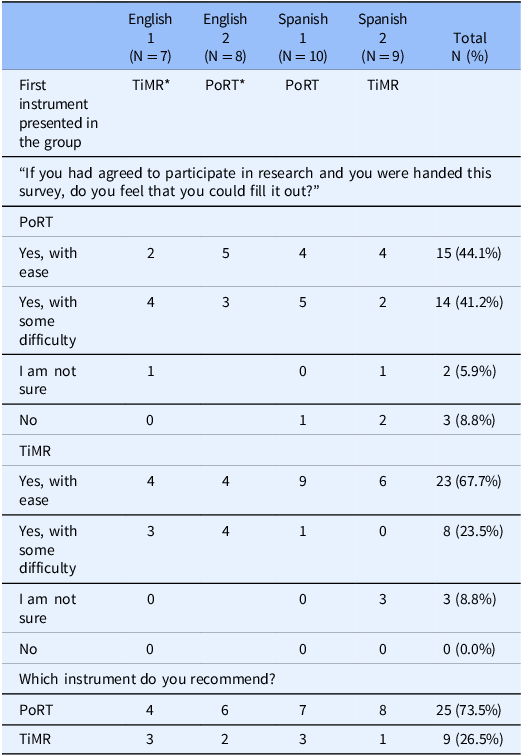Click the survey question text row
This screenshot has height=756, width=523.
click(x=255, y=182)
